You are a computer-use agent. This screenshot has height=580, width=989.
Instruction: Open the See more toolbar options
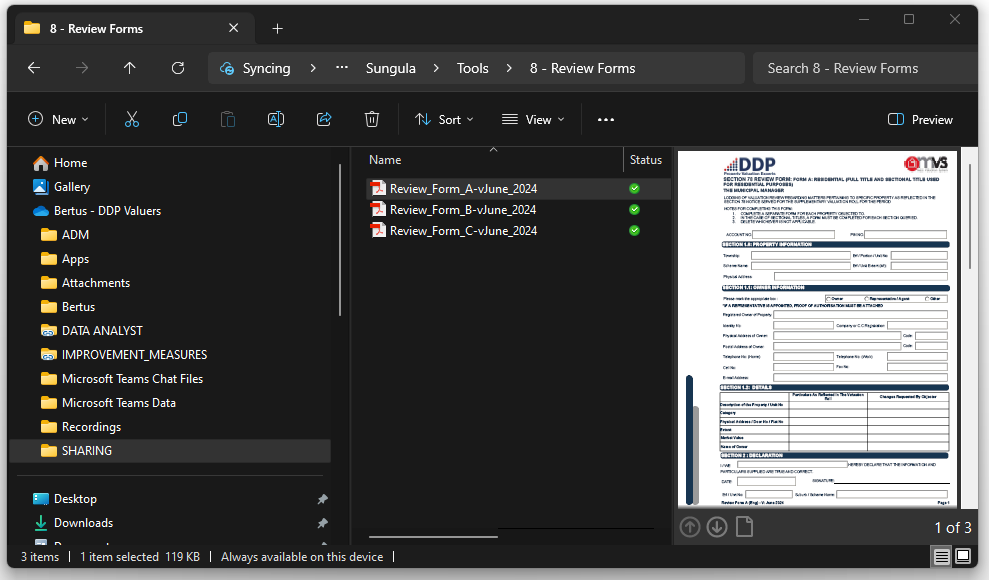pyautogui.click(x=606, y=119)
